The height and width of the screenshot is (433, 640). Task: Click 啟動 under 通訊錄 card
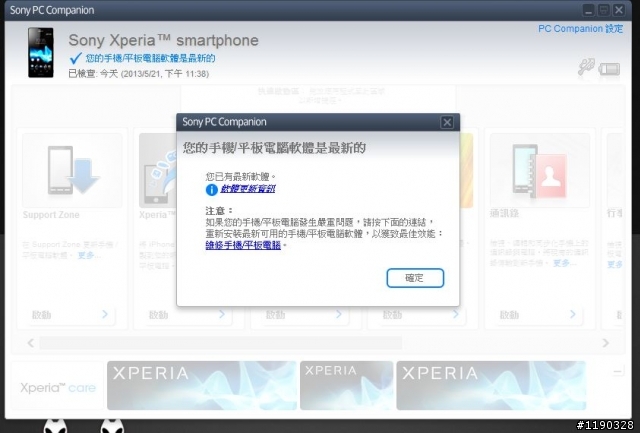[x=537, y=315]
